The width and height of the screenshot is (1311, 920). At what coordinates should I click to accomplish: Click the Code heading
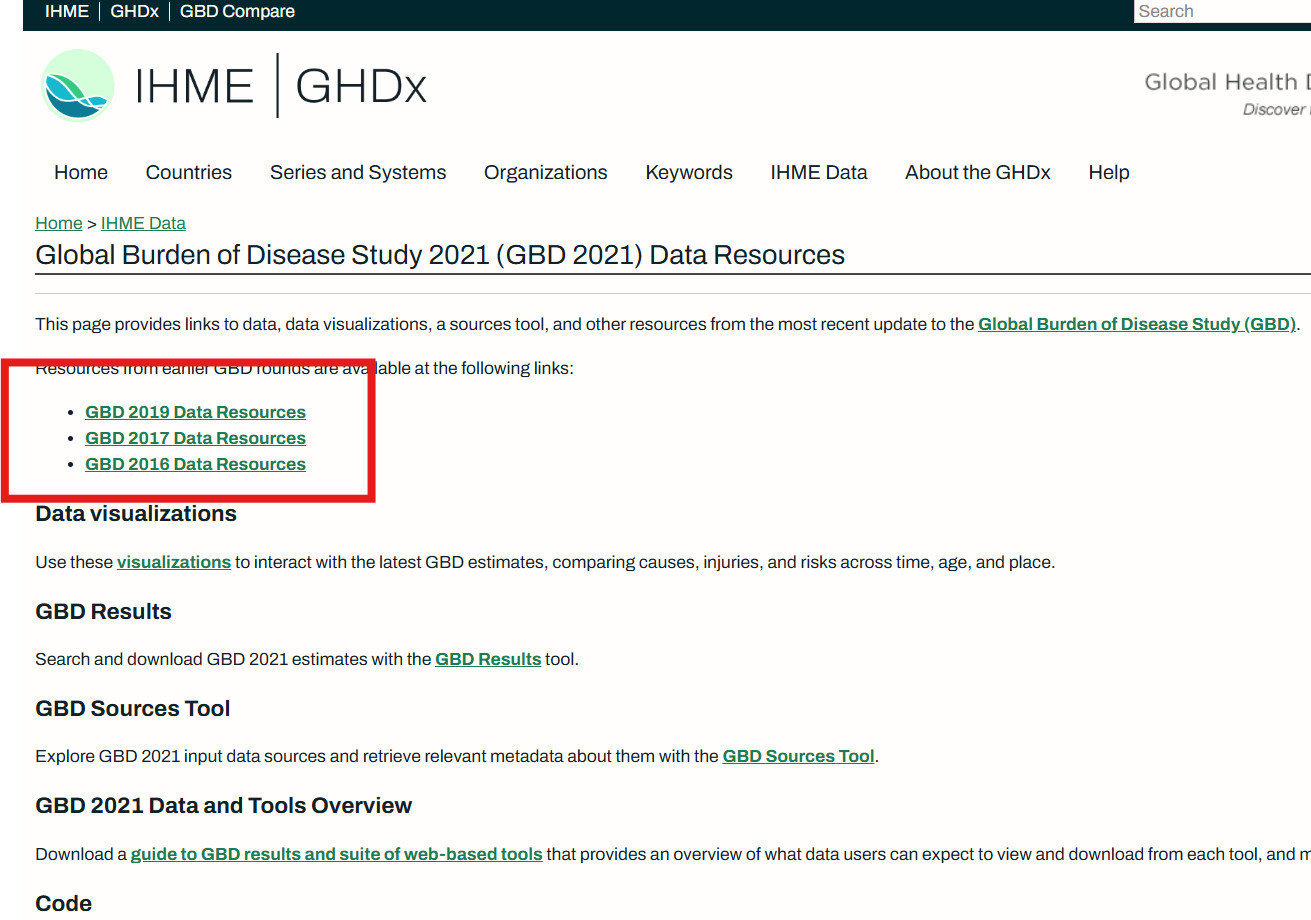63,903
